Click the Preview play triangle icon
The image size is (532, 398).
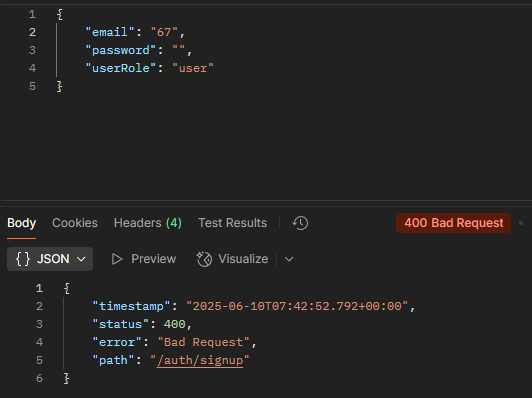[117, 259]
